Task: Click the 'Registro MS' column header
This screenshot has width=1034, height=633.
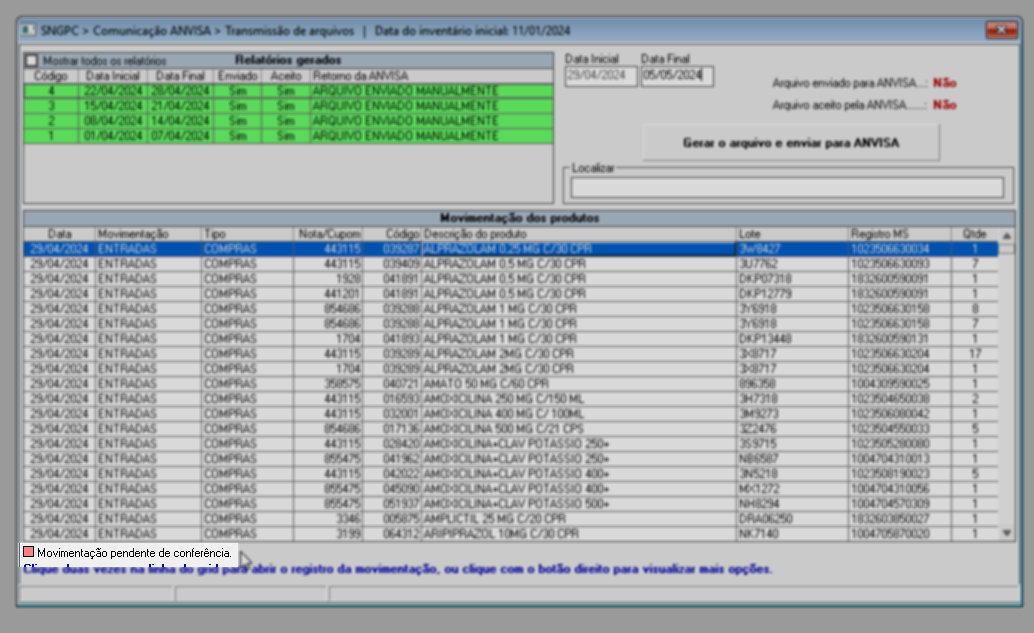Action: pos(899,234)
